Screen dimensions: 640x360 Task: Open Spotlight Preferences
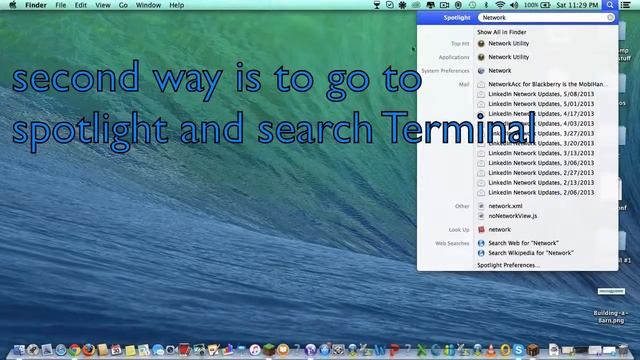tap(509, 265)
